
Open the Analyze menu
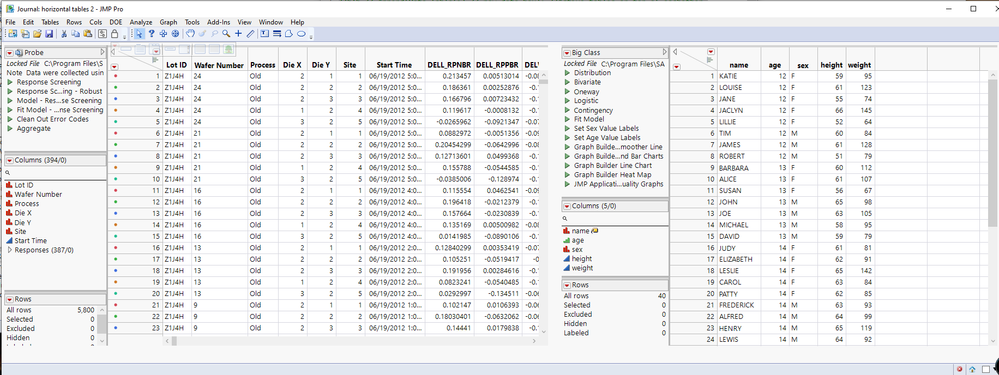pos(141,22)
